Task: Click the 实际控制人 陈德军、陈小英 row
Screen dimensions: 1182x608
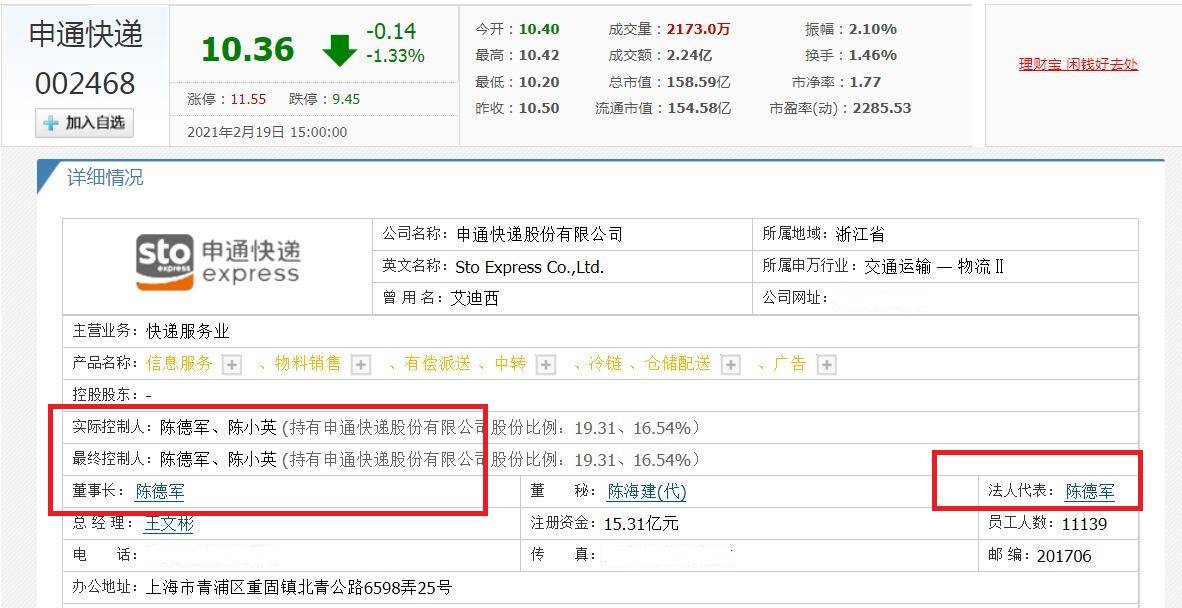Action: click(600, 428)
